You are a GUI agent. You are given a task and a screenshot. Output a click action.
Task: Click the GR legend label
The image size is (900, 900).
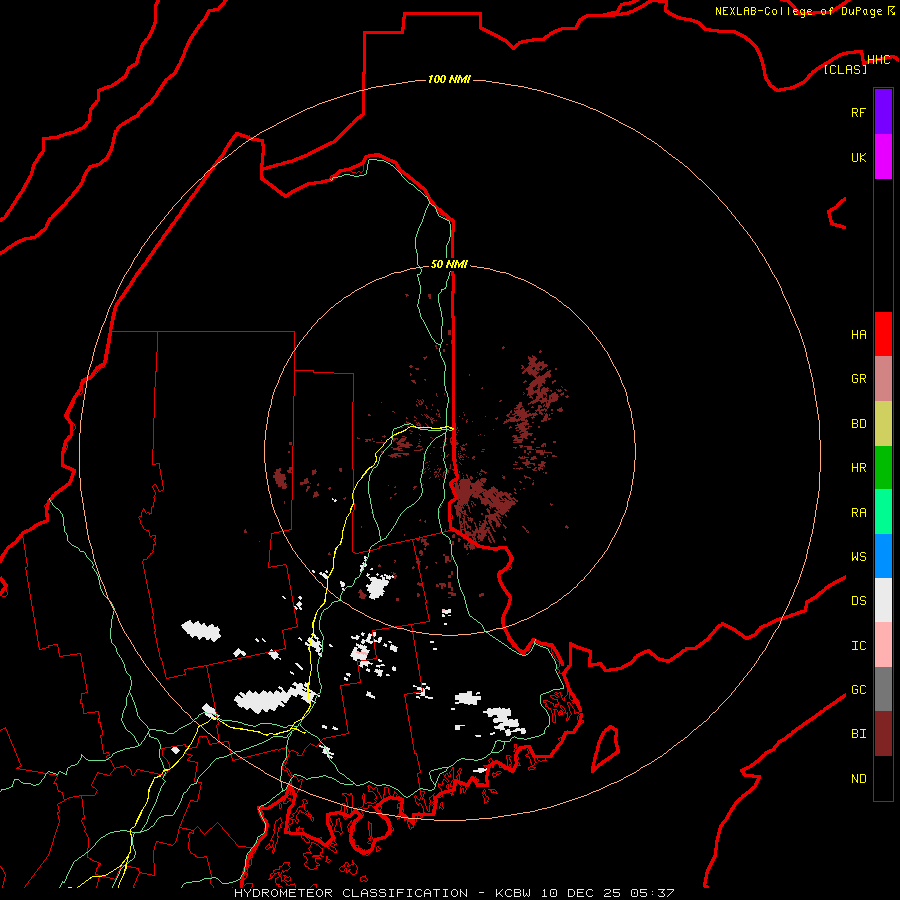coord(858,379)
